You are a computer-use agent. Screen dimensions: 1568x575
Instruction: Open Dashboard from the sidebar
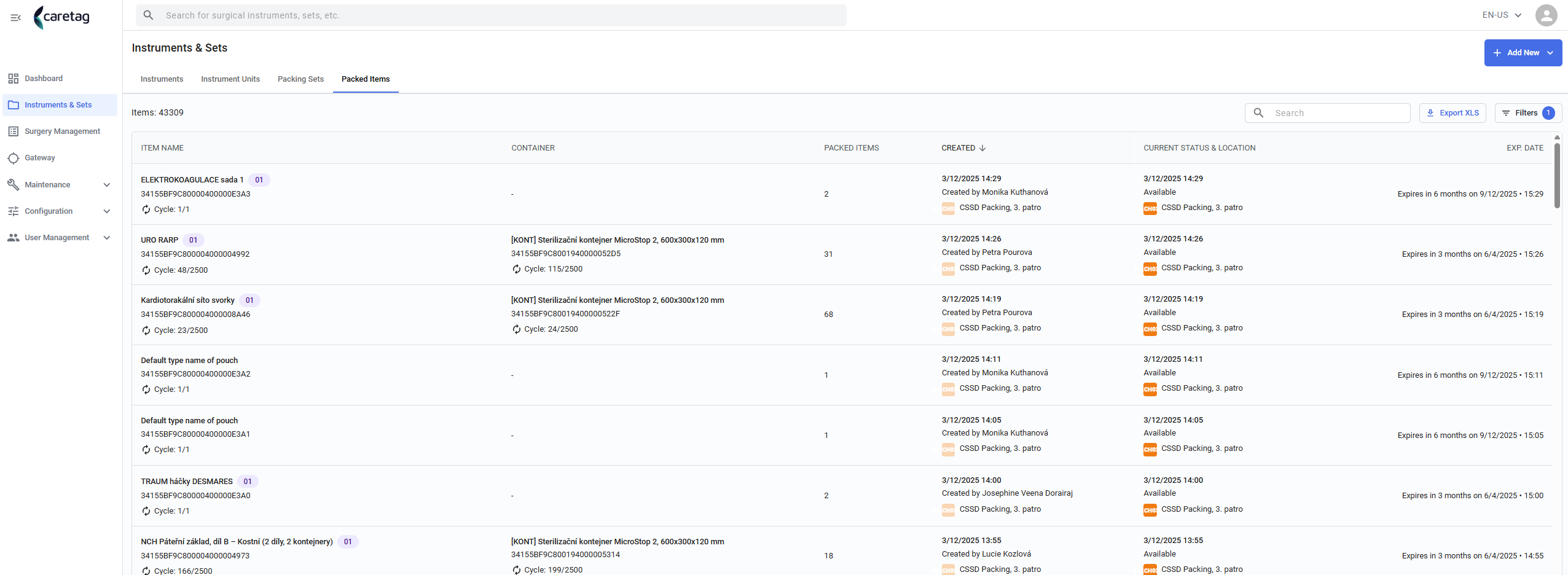click(x=60, y=79)
